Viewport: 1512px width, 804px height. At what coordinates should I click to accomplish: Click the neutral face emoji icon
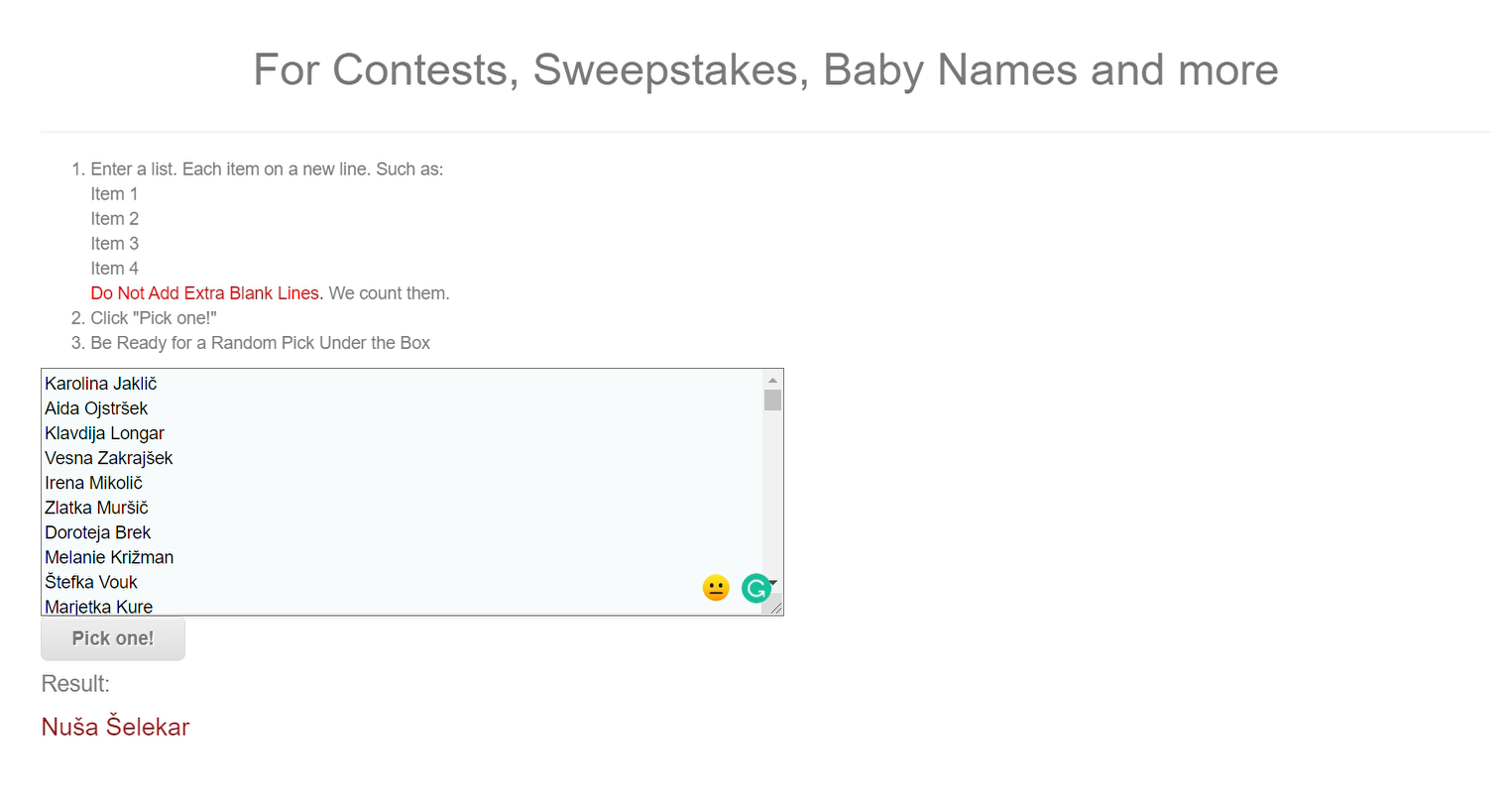point(716,588)
